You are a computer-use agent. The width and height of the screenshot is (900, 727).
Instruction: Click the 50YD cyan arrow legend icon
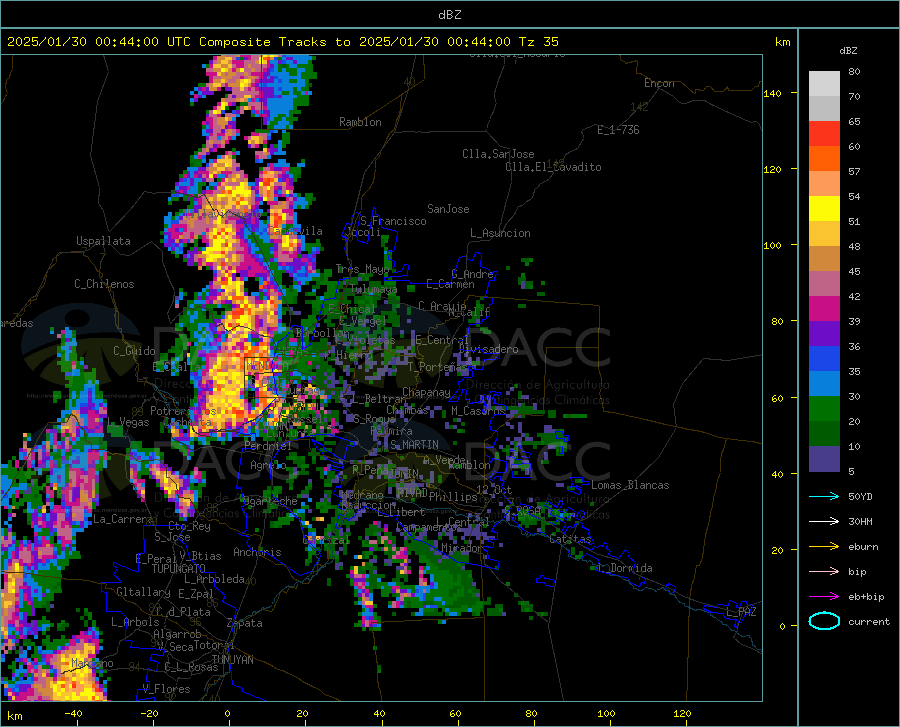(824, 496)
